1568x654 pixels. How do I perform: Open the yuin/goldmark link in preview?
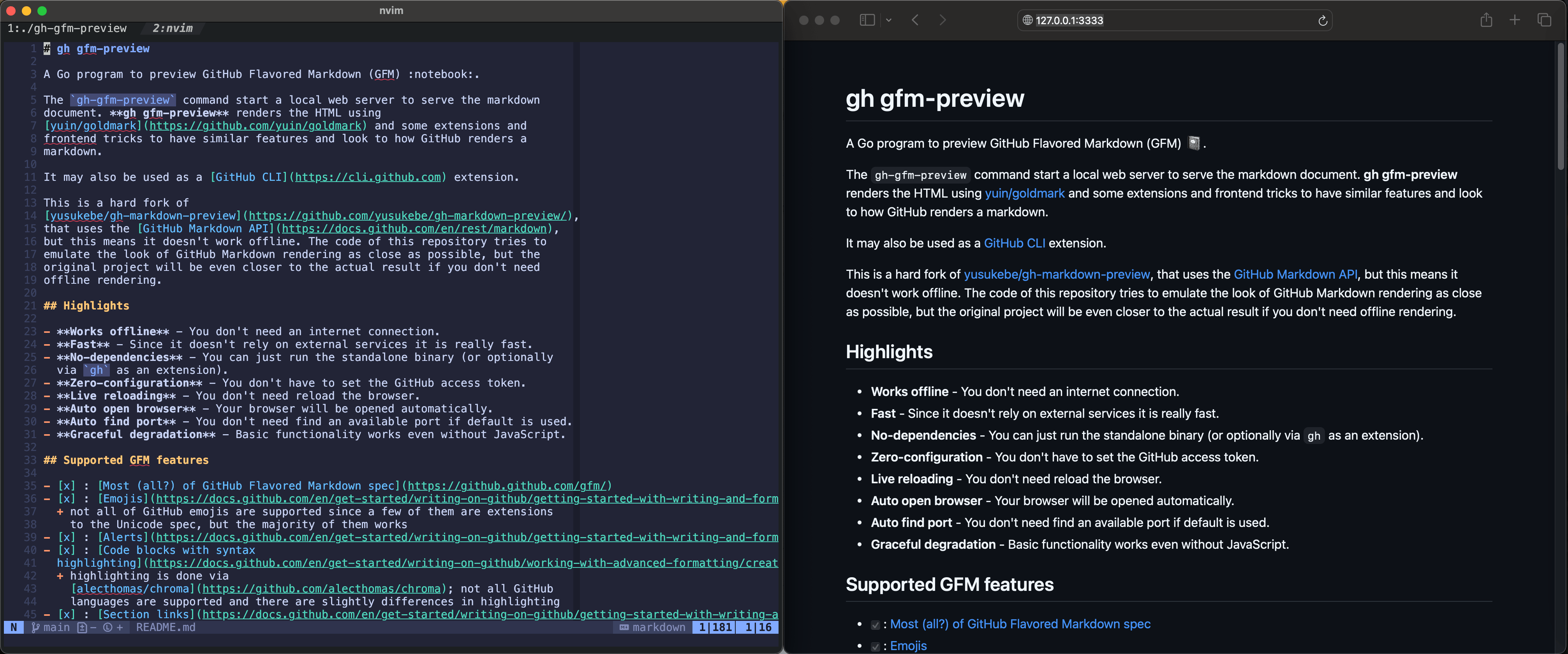click(x=1024, y=194)
